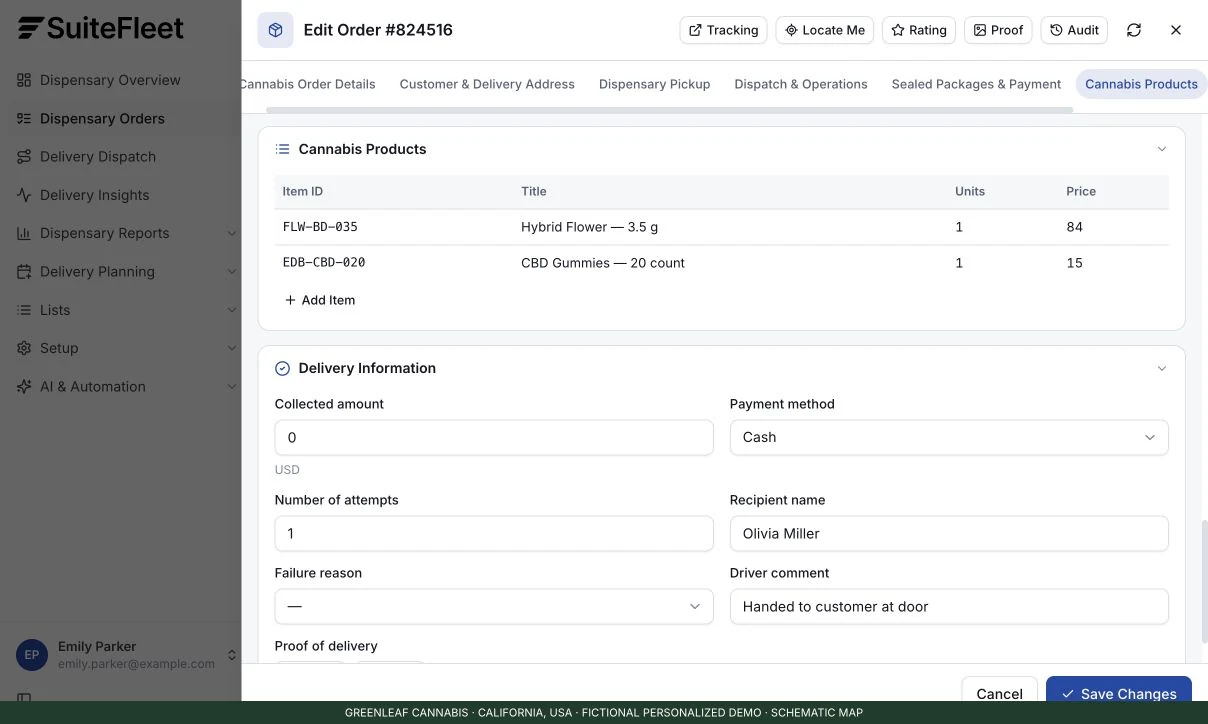Open the Audit history button

tap(1074, 30)
